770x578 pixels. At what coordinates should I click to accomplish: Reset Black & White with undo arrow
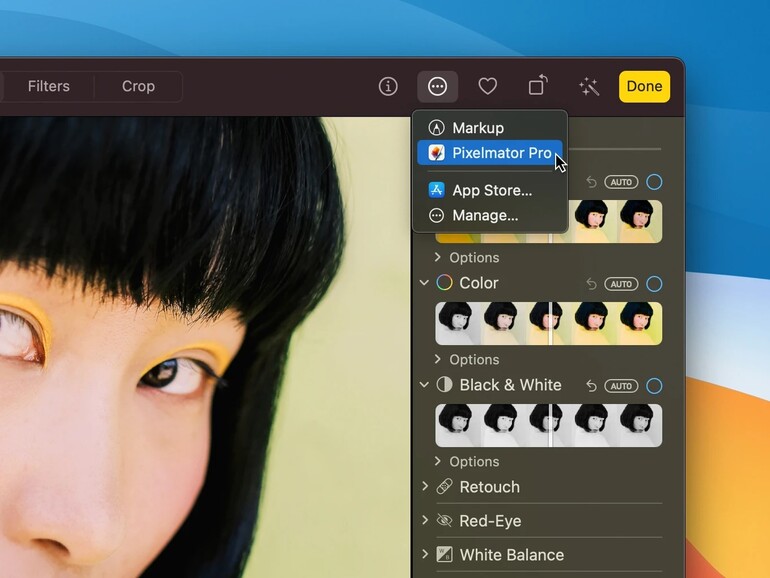pyautogui.click(x=591, y=386)
